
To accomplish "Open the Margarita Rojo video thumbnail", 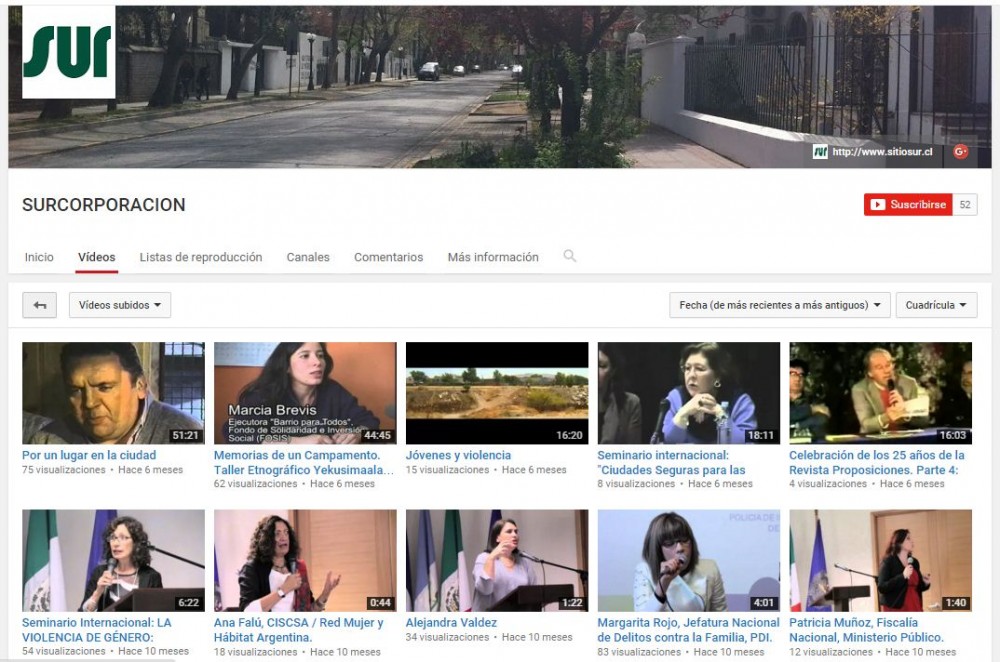I will click(x=688, y=560).
